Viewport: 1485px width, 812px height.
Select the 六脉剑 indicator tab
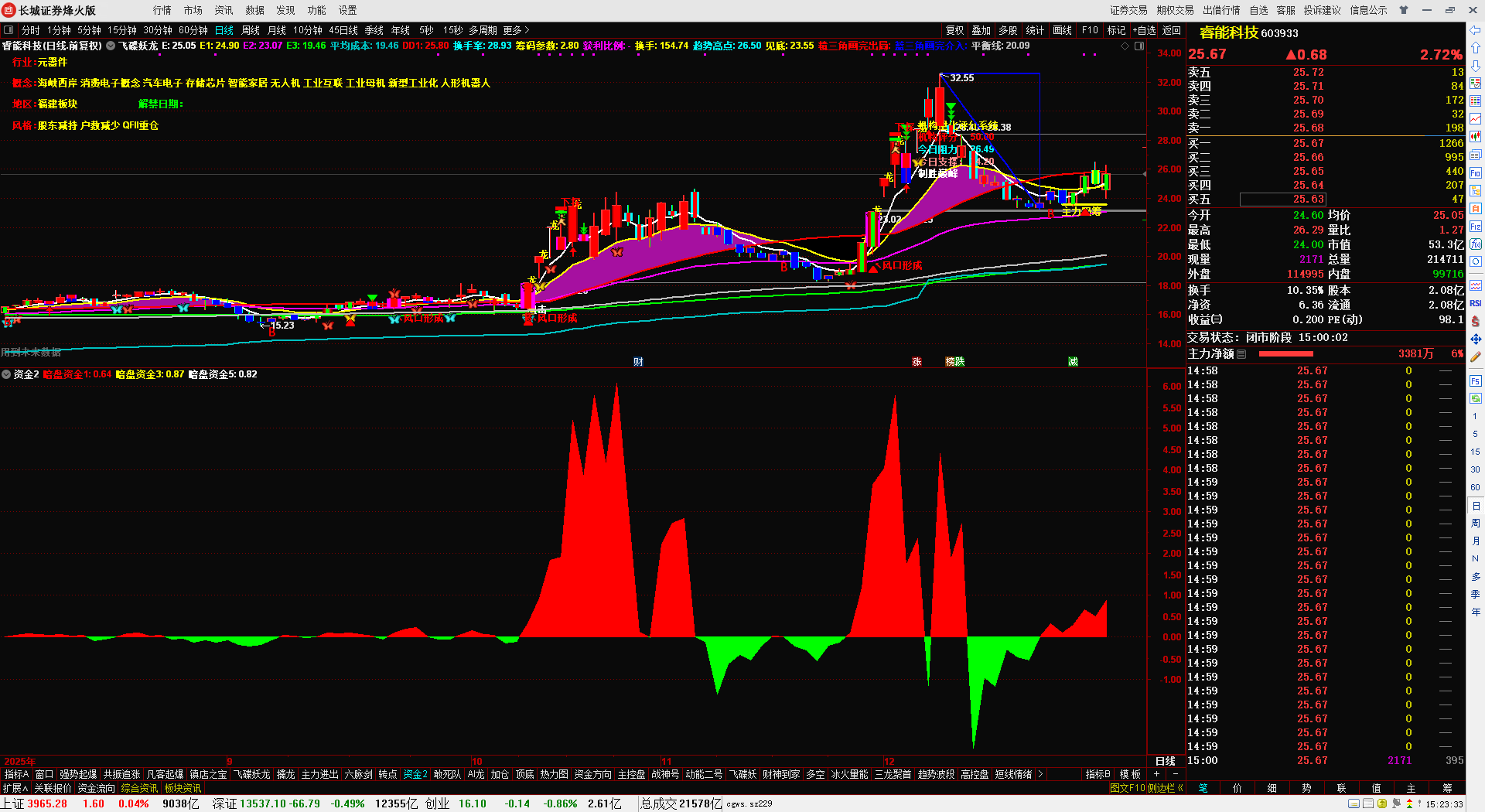coord(358,774)
